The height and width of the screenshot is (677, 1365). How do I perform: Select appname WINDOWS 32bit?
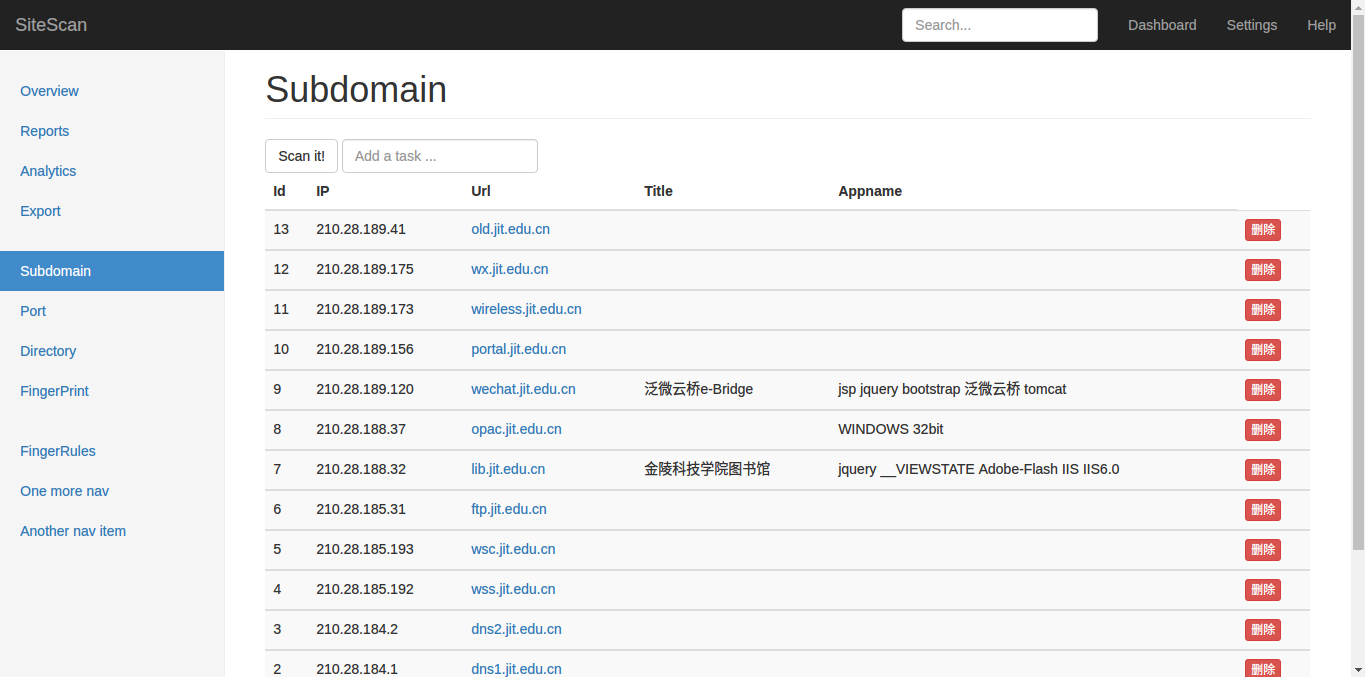891,429
